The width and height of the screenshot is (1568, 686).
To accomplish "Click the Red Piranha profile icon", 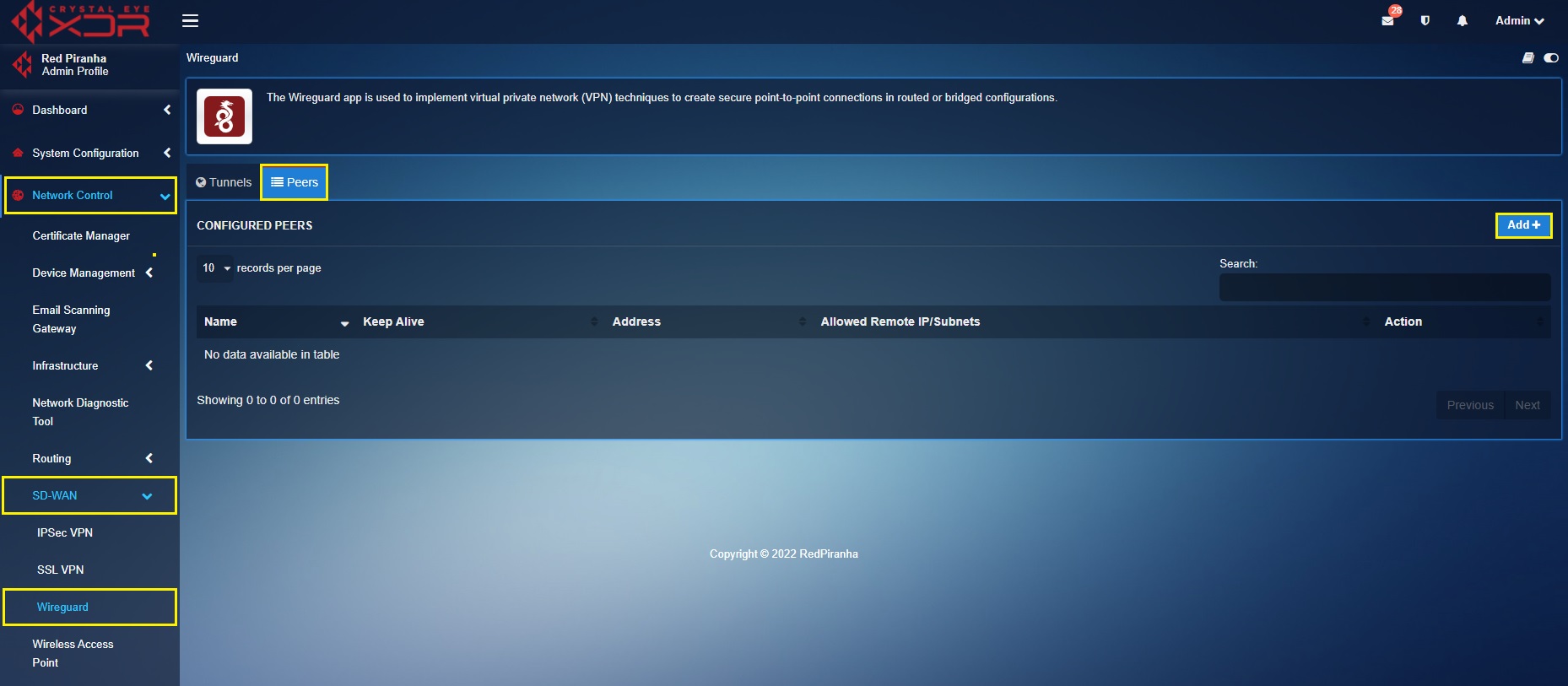I will 22,64.
